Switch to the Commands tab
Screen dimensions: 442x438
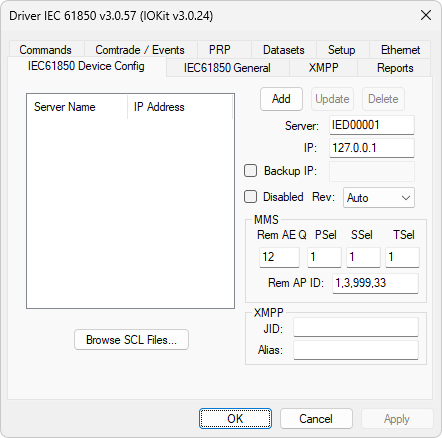(x=46, y=50)
